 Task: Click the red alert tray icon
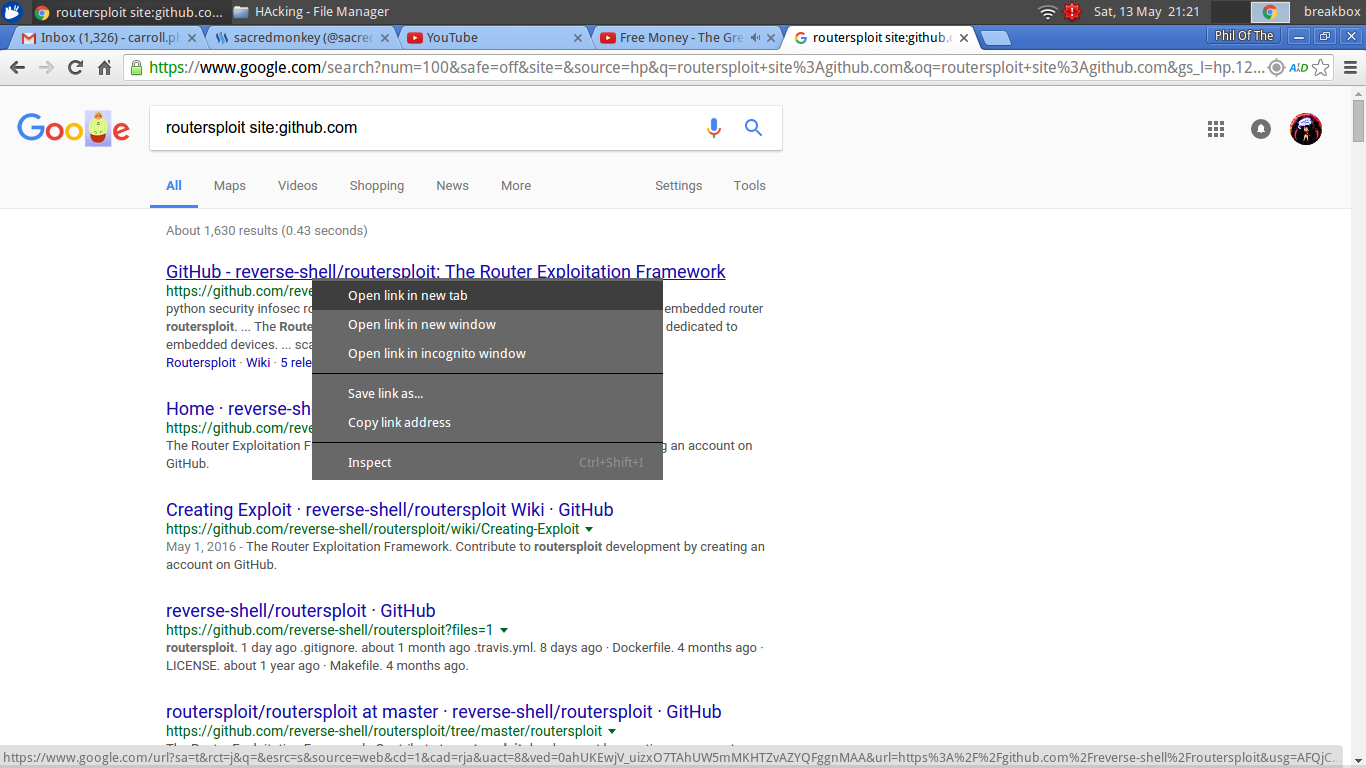click(x=1072, y=12)
